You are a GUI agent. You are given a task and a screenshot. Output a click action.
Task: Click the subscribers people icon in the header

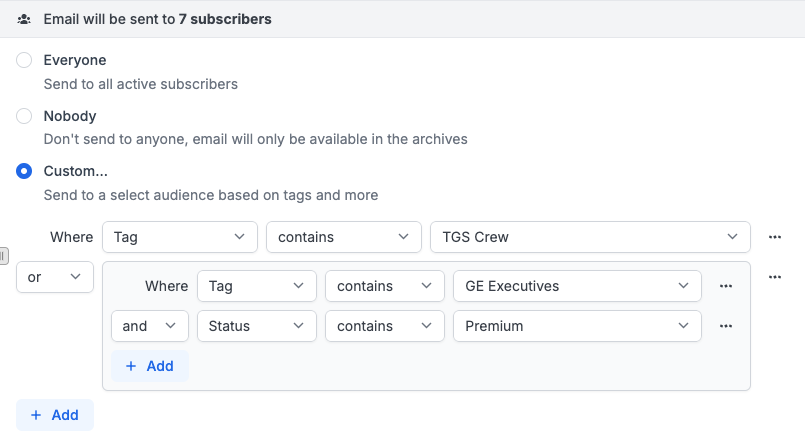(x=24, y=19)
